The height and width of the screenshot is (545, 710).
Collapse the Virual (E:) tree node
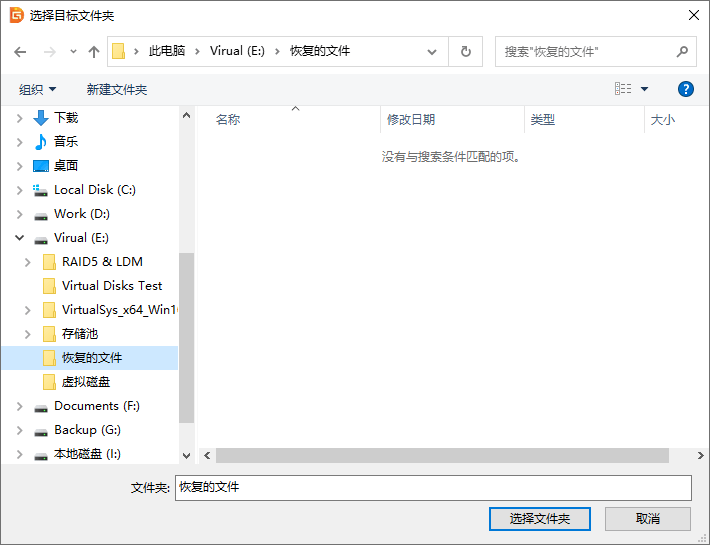coord(19,238)
